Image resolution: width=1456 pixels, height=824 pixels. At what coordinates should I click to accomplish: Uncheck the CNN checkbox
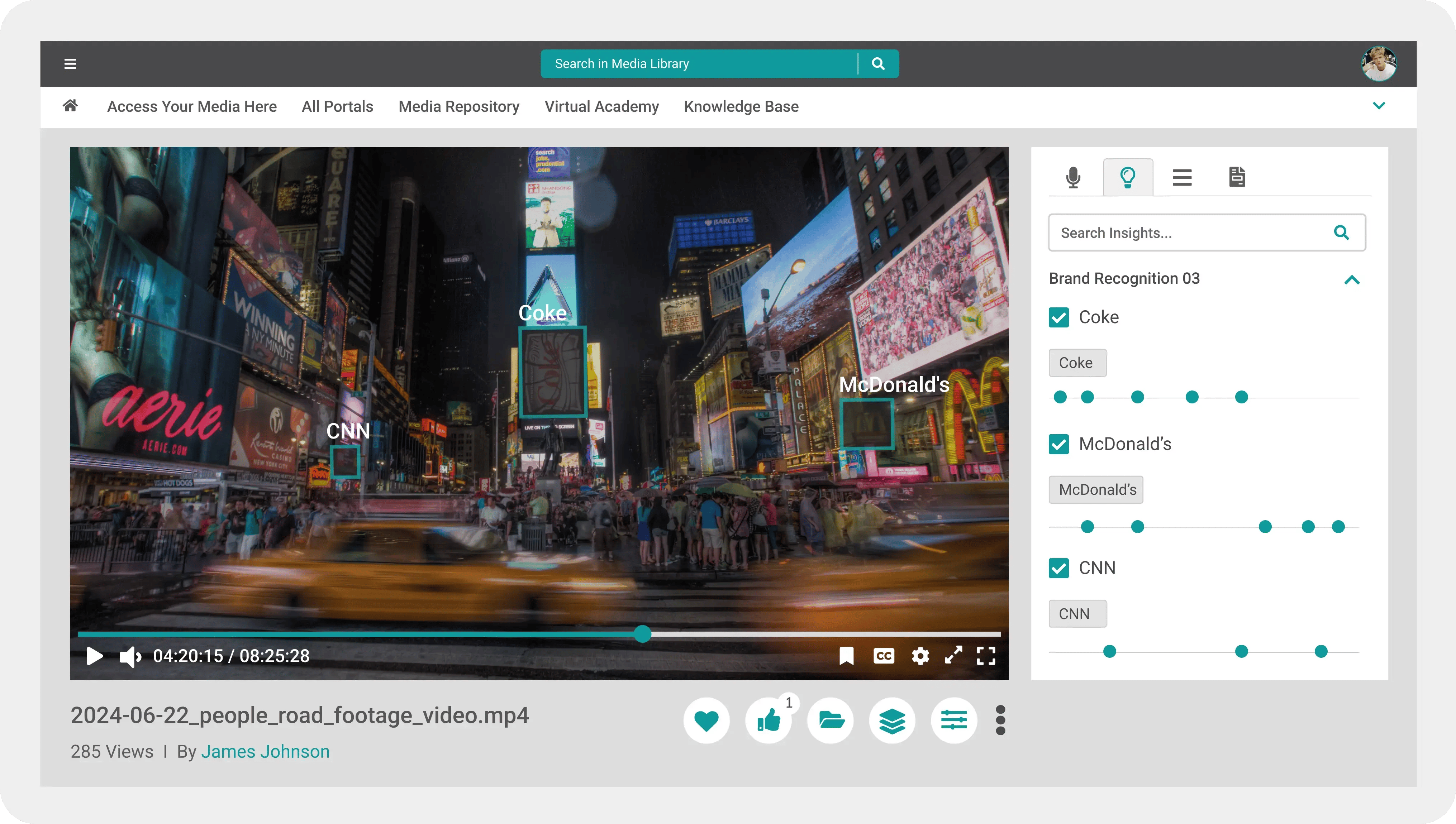click(x=1058, y=568)
